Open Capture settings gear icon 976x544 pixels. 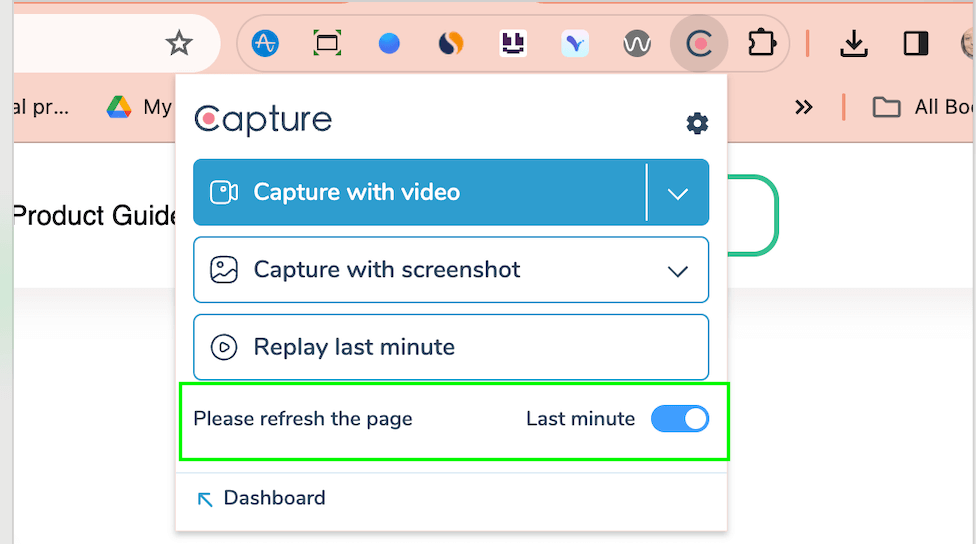point(697,123)
